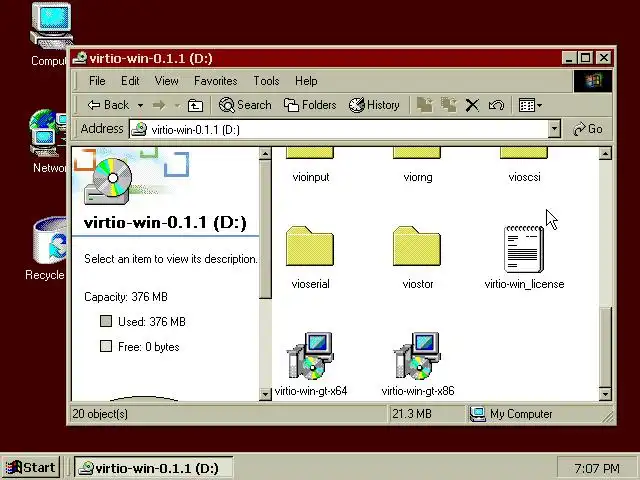Click the 20 object(s) status text

100,414
